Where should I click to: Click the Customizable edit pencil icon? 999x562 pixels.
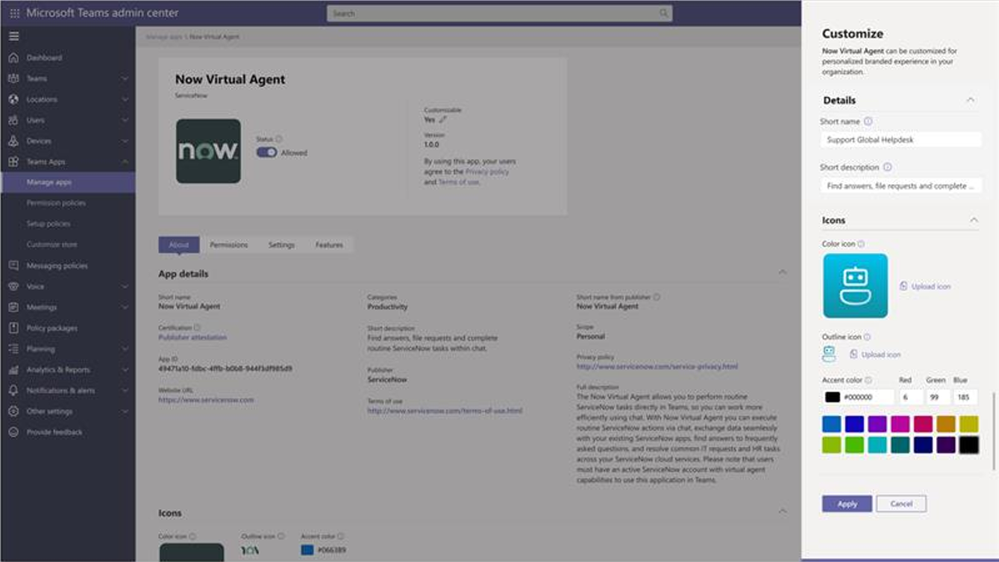point(443,119)
